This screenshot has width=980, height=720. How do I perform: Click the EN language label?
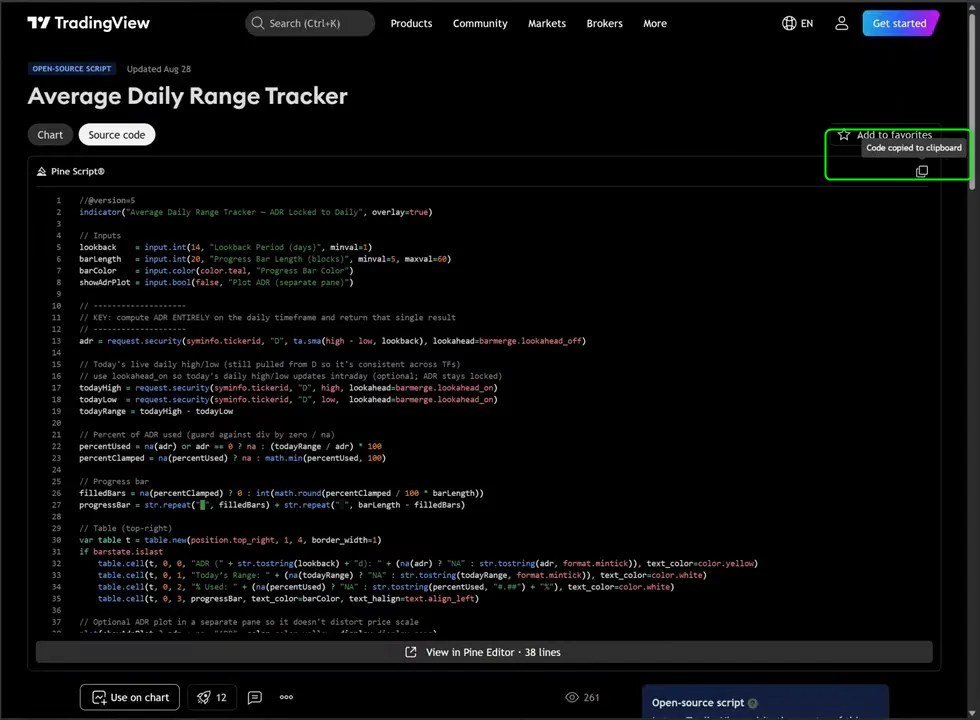pyautogui.click(x=807, y=23)
